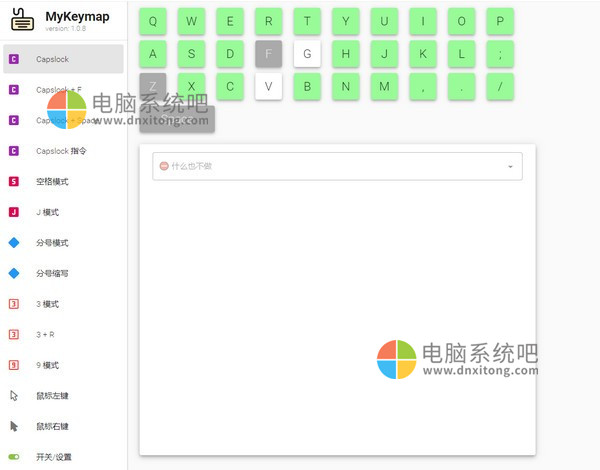This screenshot has width=600, height=470.
Task: Click the outlined cursor icon for 鼠标左键
Action: [x=14, y=395]
